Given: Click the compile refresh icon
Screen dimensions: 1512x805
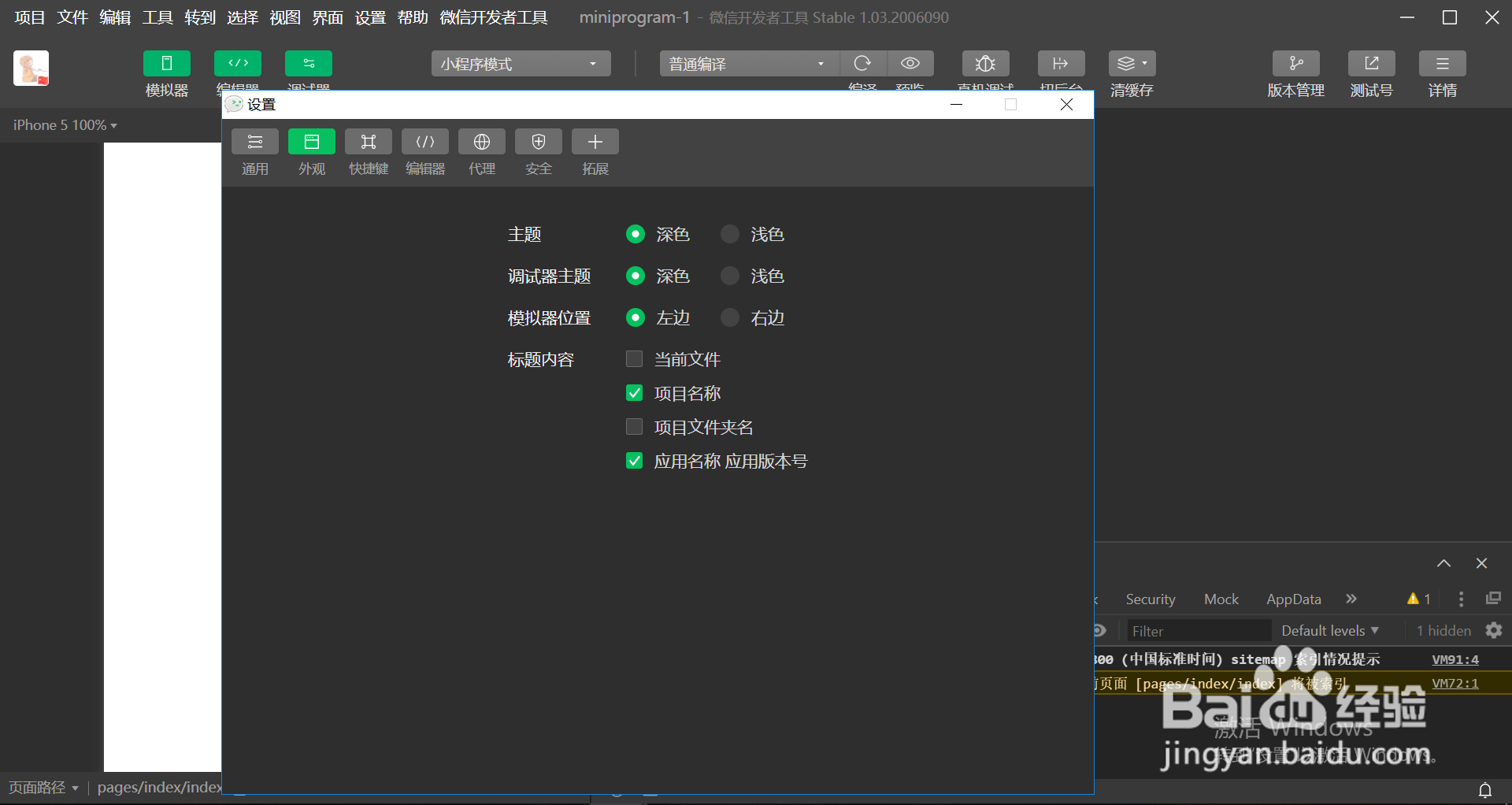Looking at the screenshot, I should pyautogui.click(x=863, y=64).
